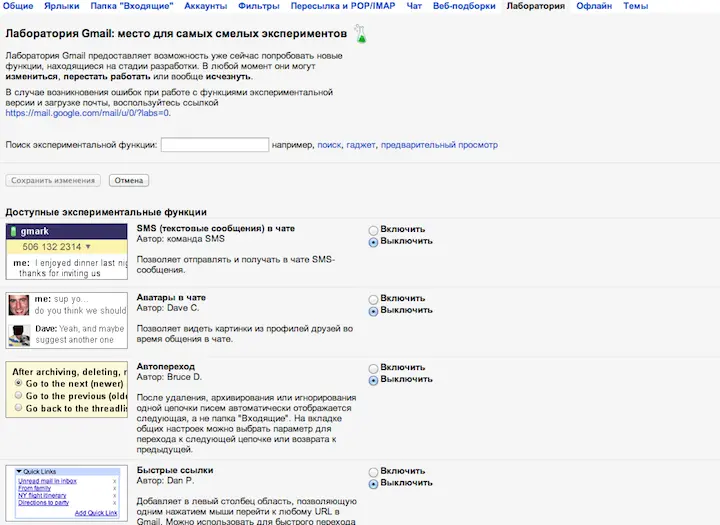The width and height of the screenshot is (720, 525).
Task: Click the Quick Links collapse triangle
Action: click(19, 471)
